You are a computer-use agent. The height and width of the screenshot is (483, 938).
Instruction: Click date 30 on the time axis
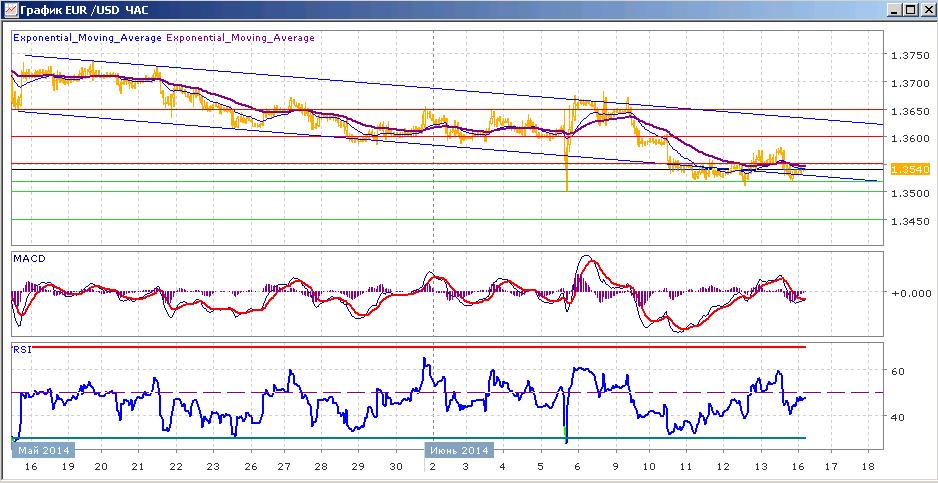click(395, 467)
